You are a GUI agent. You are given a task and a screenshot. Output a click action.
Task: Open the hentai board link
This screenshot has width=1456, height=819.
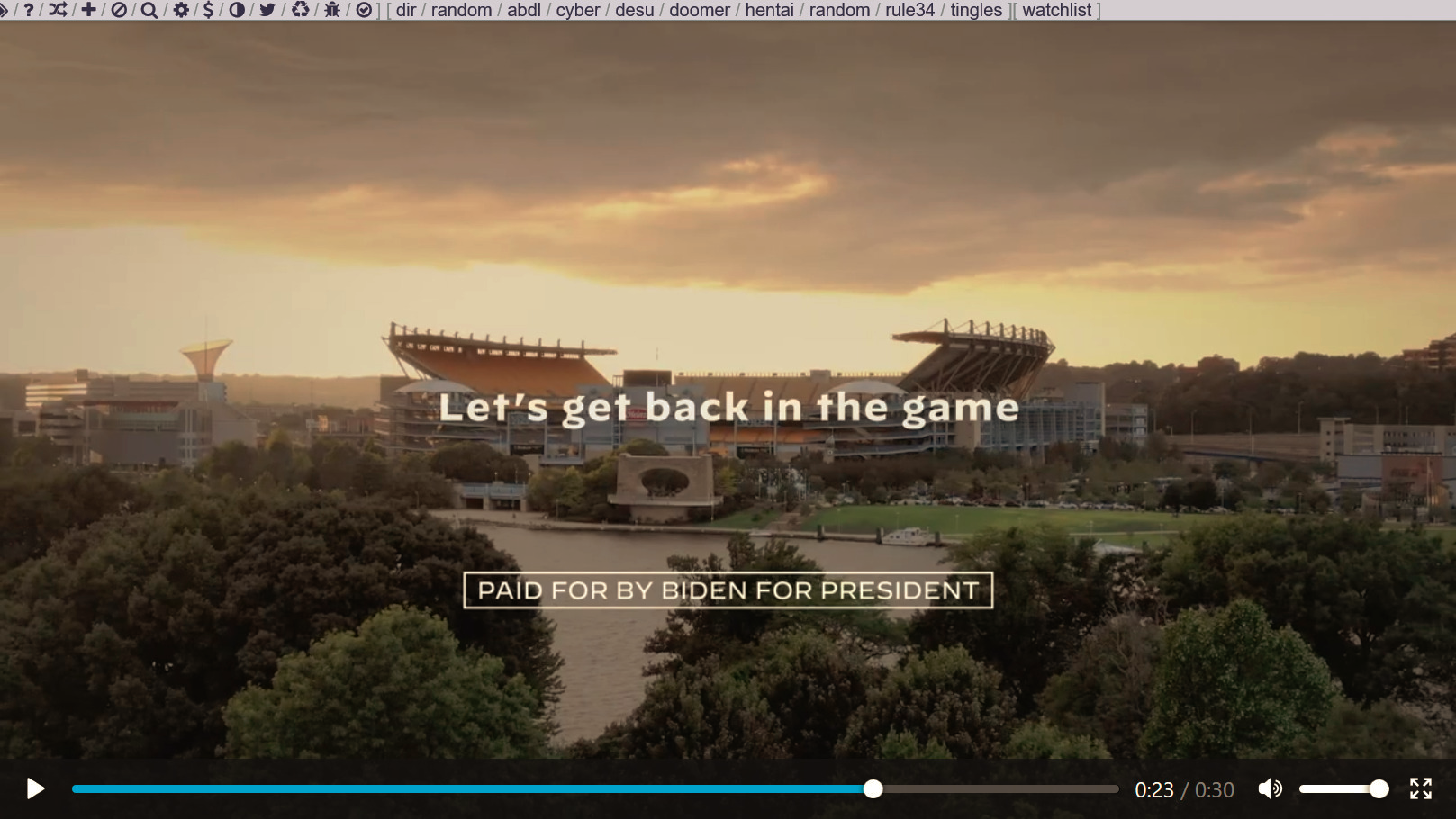769,10
